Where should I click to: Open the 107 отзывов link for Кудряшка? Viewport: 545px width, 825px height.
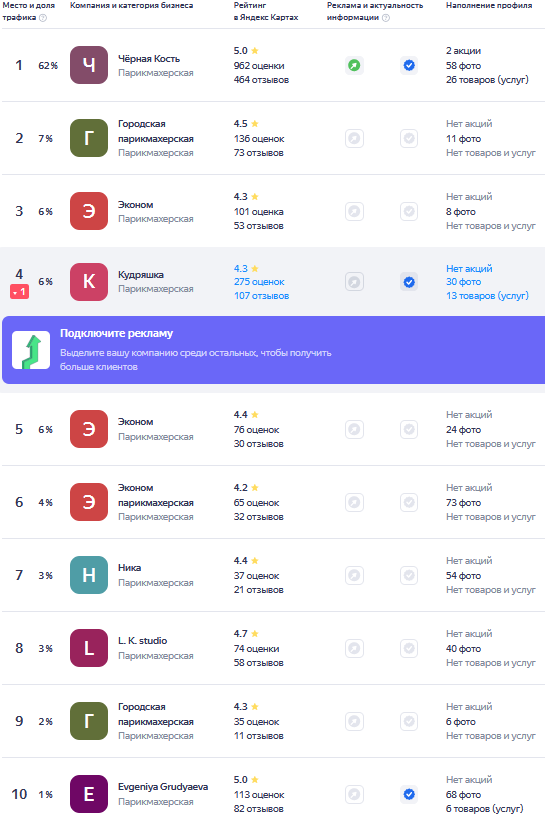(x=261, y=296)
